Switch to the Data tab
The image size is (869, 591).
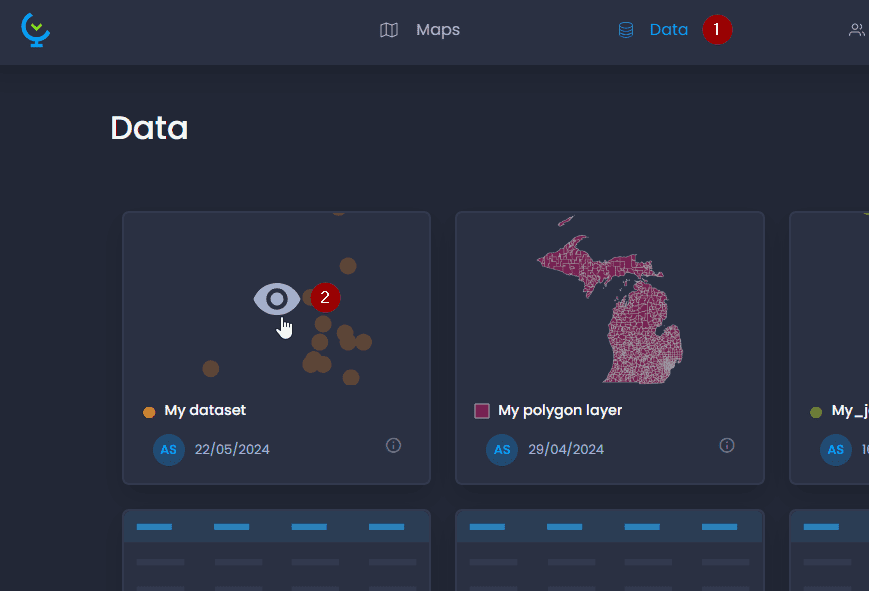click(x=668, y=29)
